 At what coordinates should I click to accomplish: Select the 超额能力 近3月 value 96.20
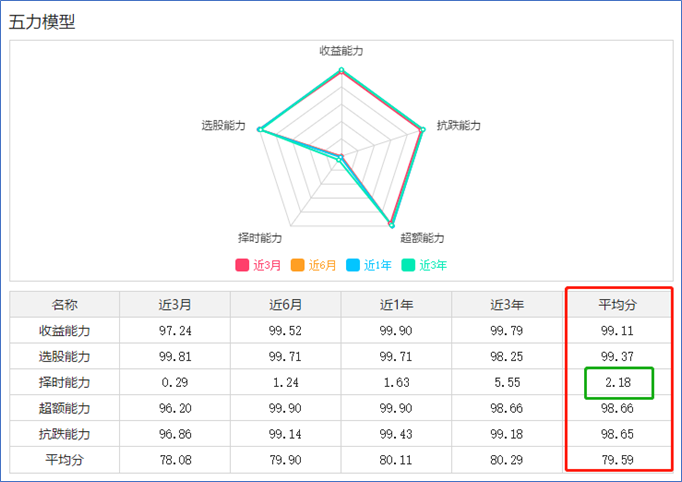175,408
